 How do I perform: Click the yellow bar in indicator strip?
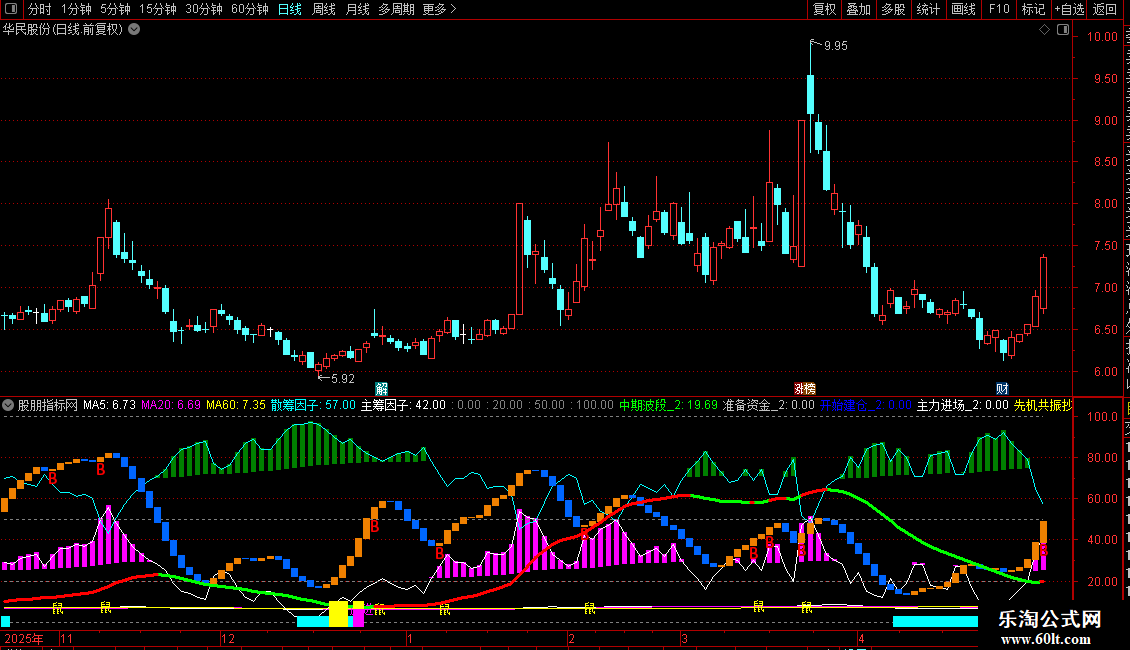click(x=339, y=614)
